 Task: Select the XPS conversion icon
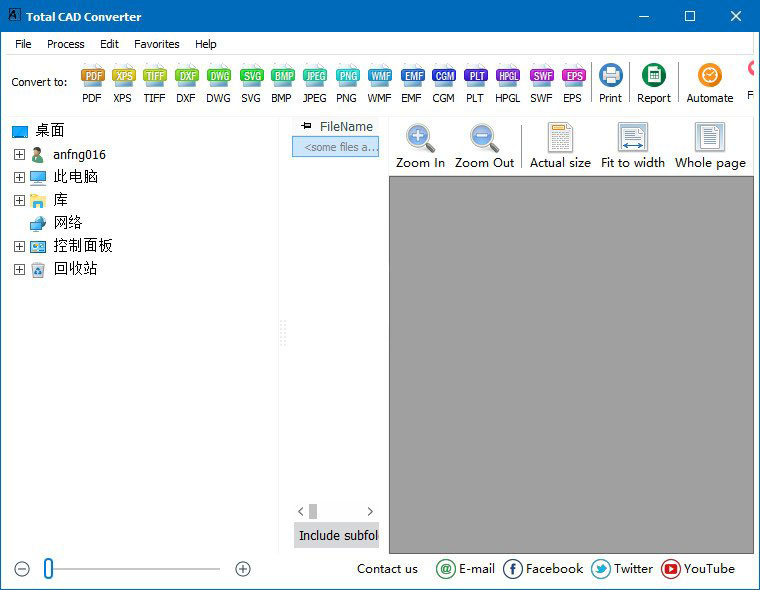pyautogui.click(x=123, y=83)
